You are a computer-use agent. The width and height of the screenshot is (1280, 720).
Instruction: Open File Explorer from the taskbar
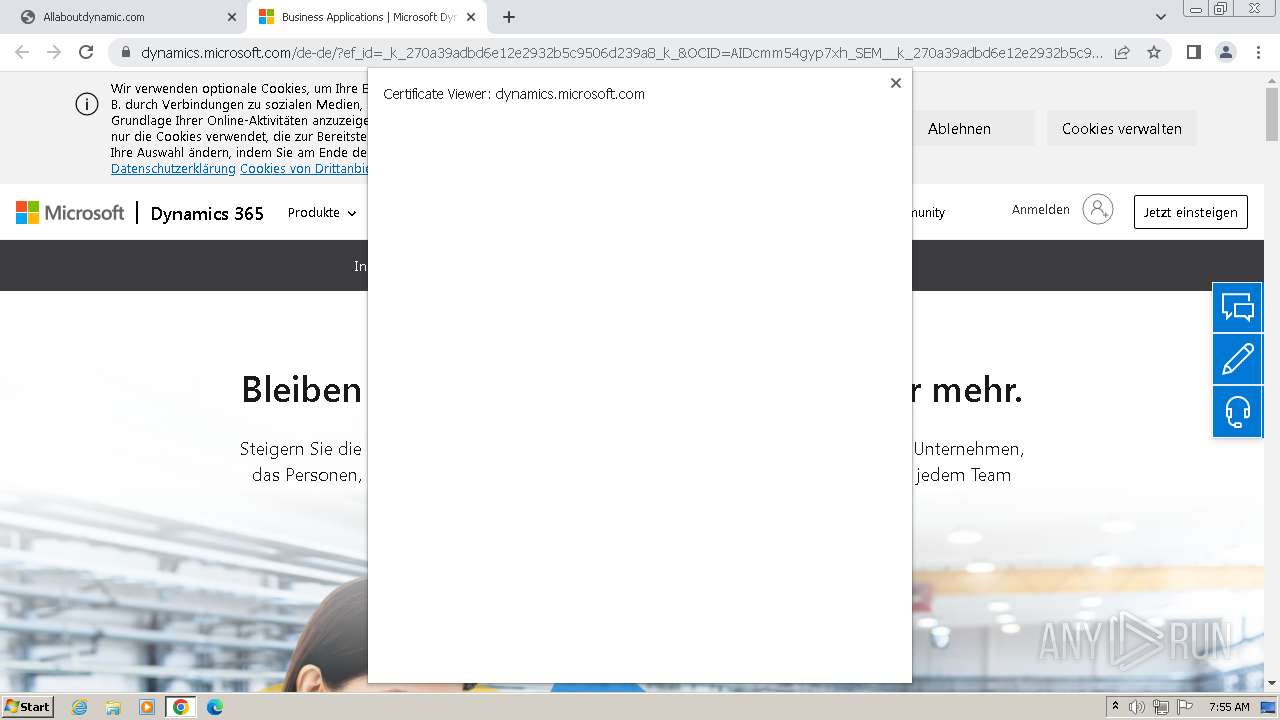click(x=113, y=707)
